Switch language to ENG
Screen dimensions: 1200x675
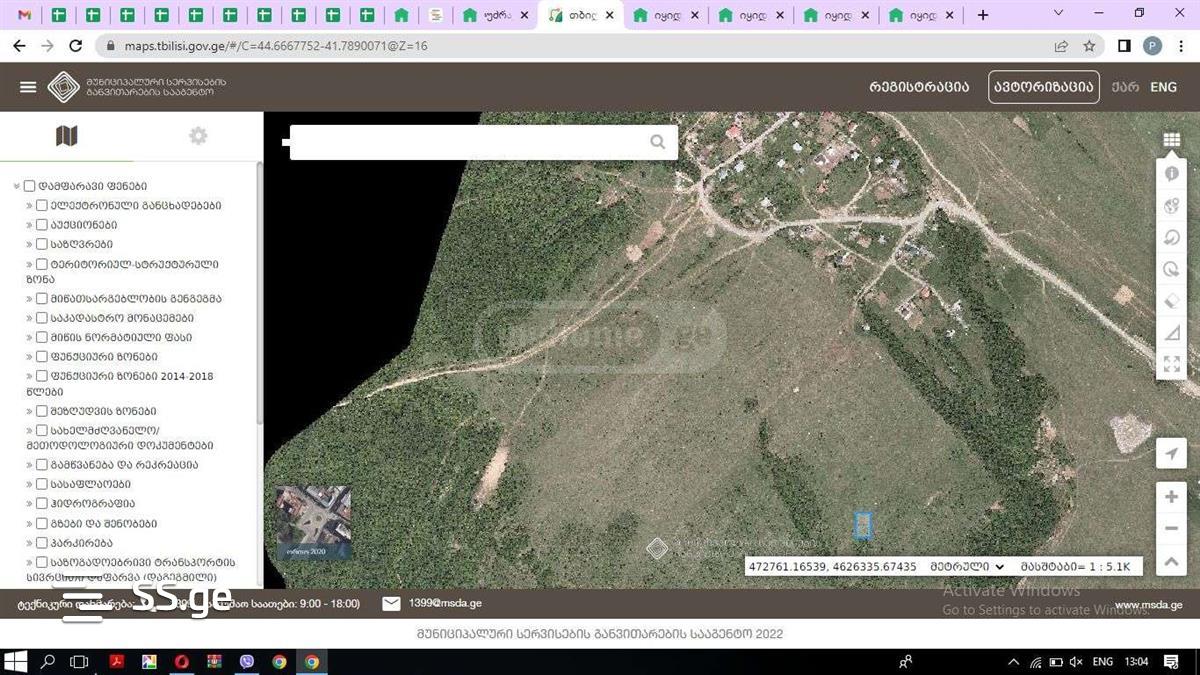click(1163, 87)
